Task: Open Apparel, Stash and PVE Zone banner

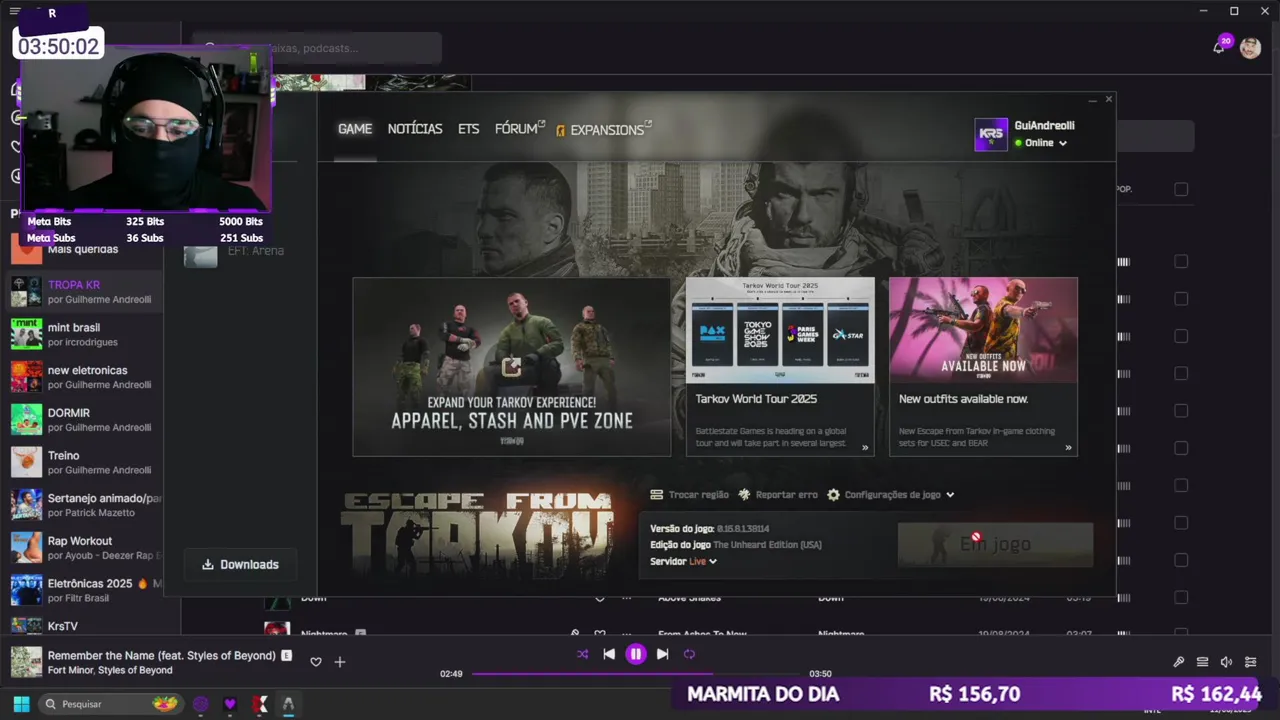Action: (x=511, y=367)
